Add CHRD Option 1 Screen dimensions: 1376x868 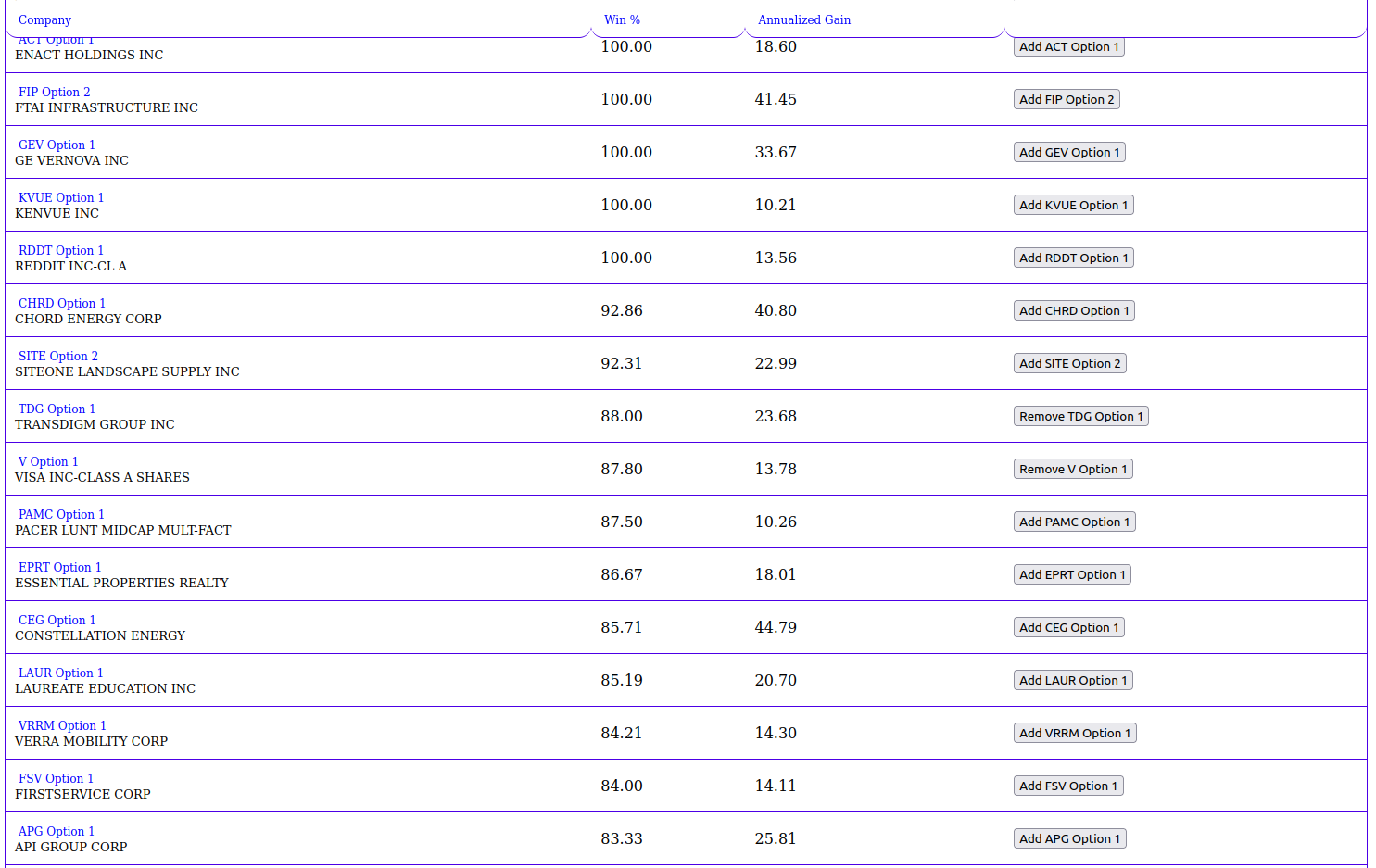(1074, 310)
